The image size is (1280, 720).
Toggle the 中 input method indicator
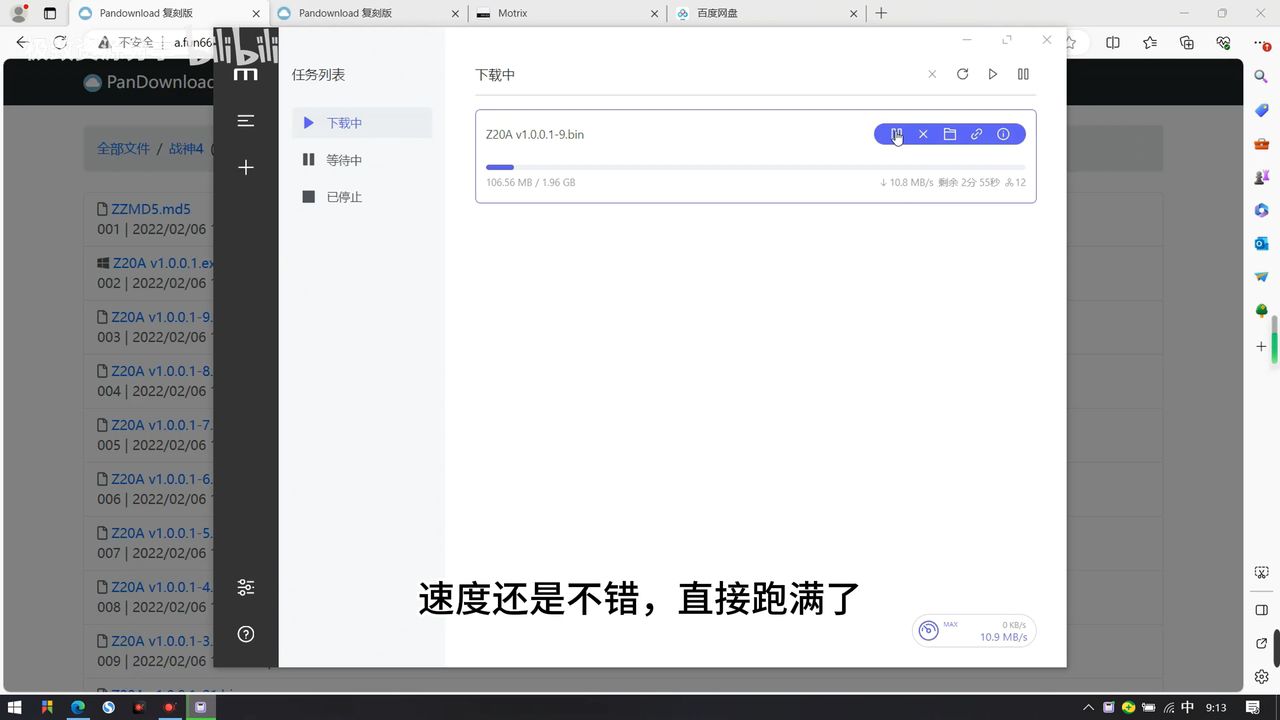1188,707
